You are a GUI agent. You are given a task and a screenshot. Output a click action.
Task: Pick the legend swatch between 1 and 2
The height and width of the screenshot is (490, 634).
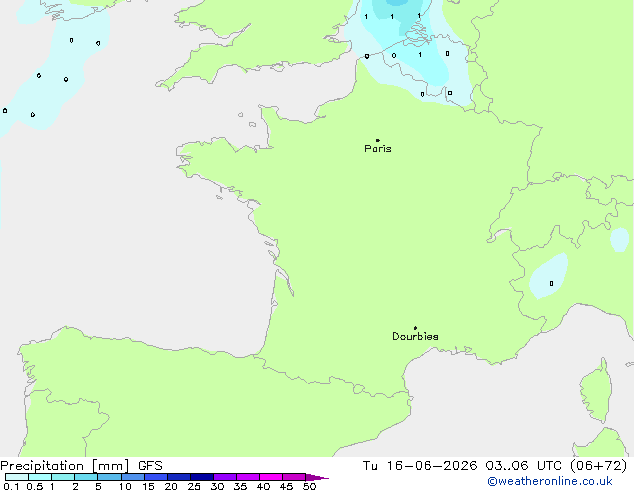[x=63, y=477]
